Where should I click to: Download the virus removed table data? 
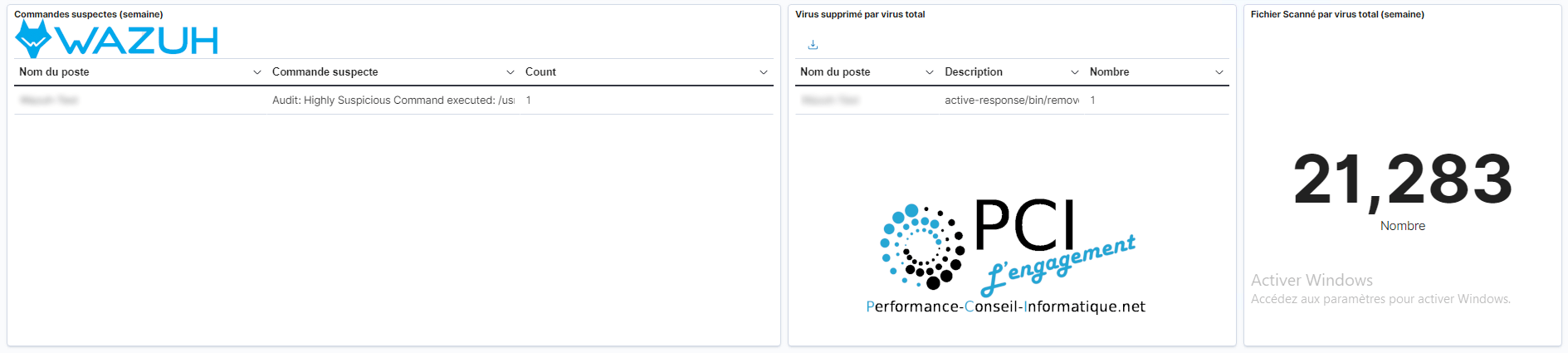click(813, 45)
